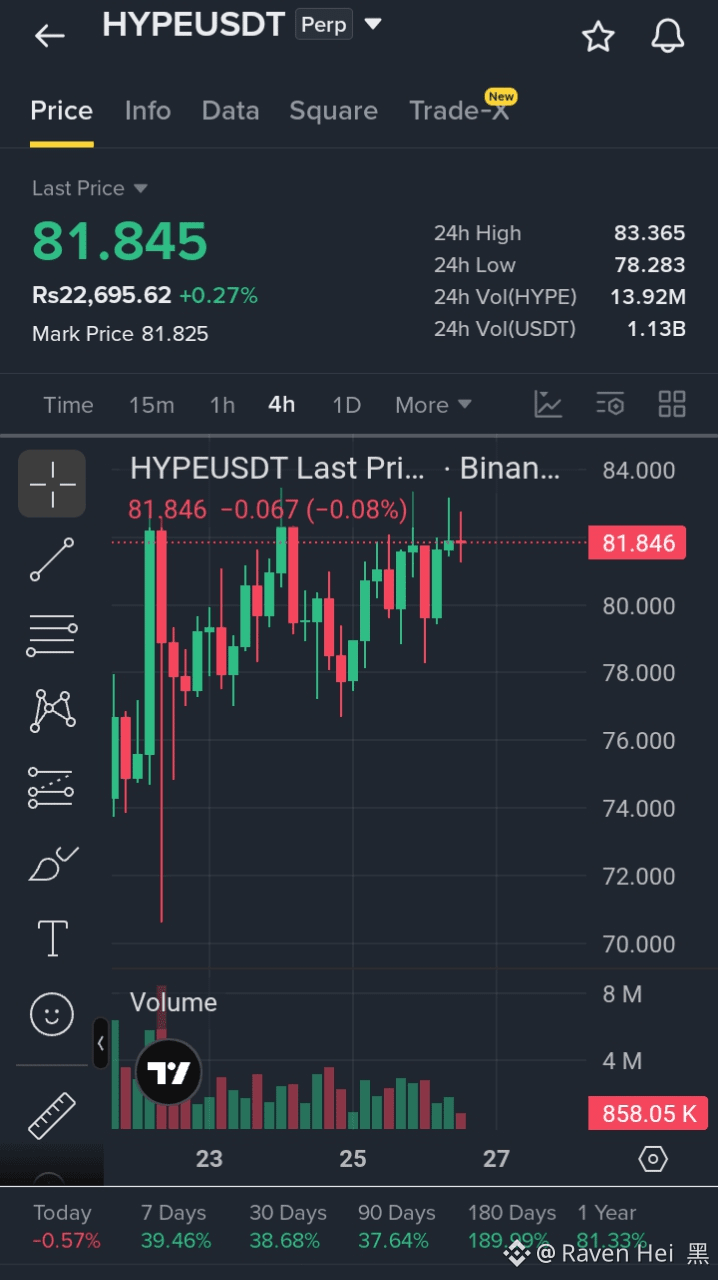The height and width of the screenshot is (1280, 718).
Task: Tap the 24h Vol(HYPE) value 13.92M
Action: point(648,297)
